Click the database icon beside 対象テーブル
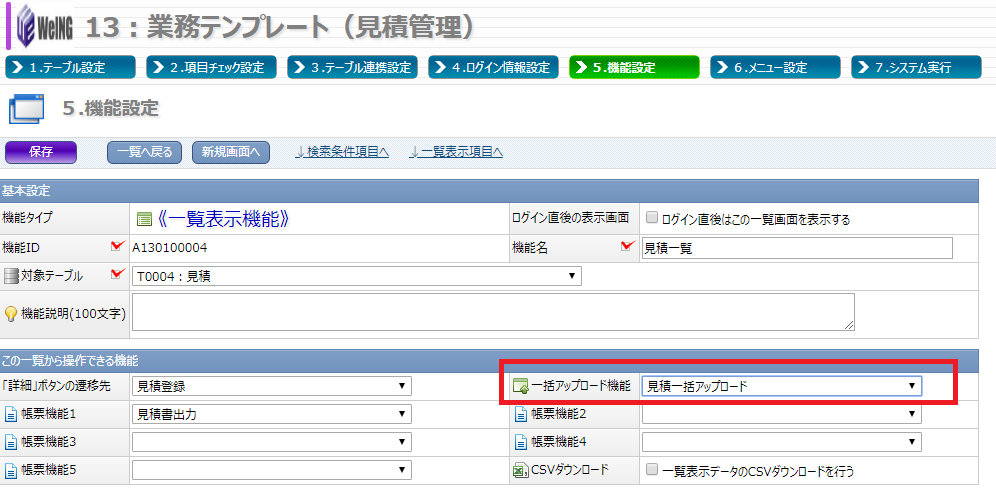This screenshot has height=495, width=996. coord(11,276)
